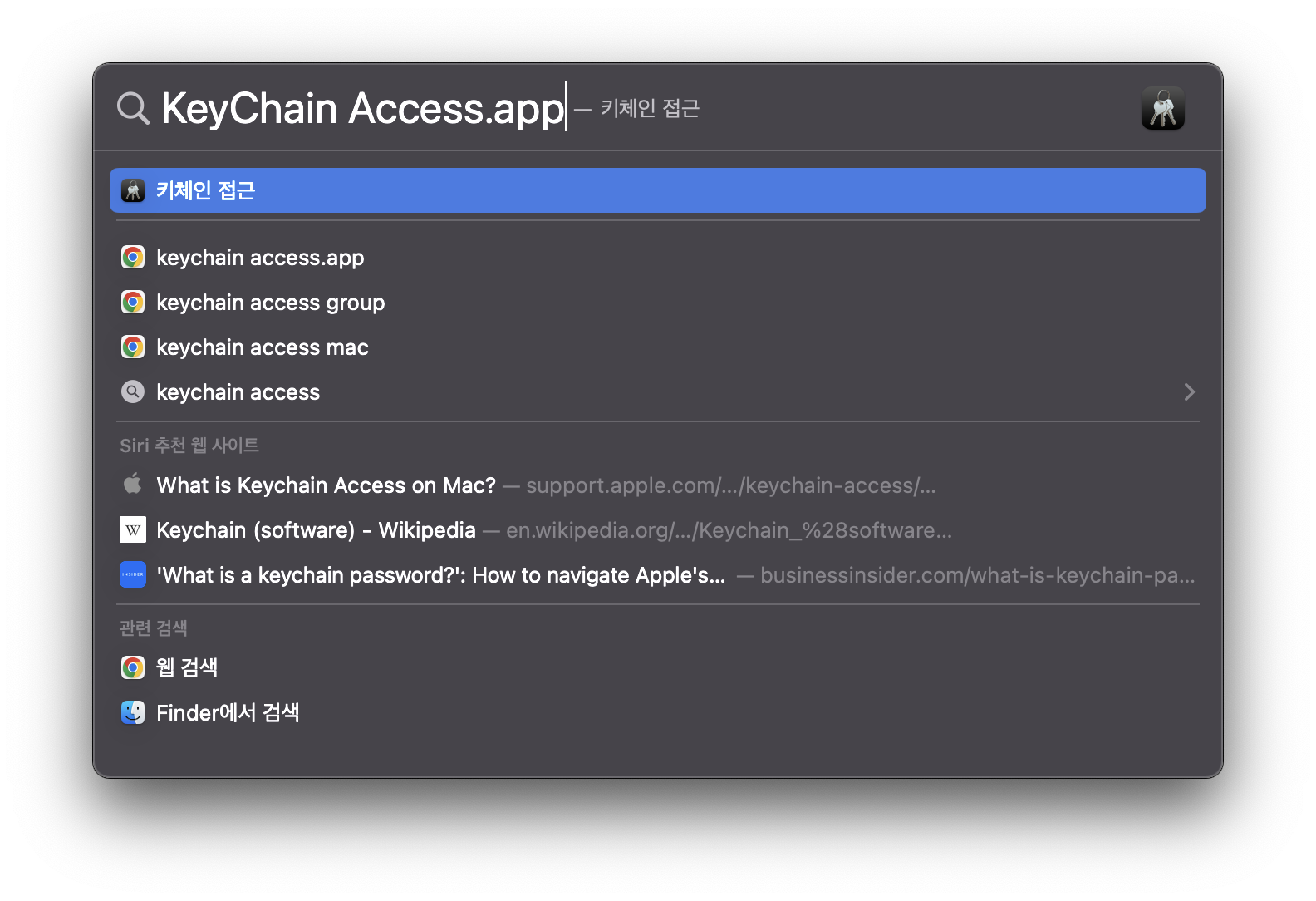1316x901 pixels.
Task: Click the search magnifier in the Spotlight bar
Action: pos(133,107)
